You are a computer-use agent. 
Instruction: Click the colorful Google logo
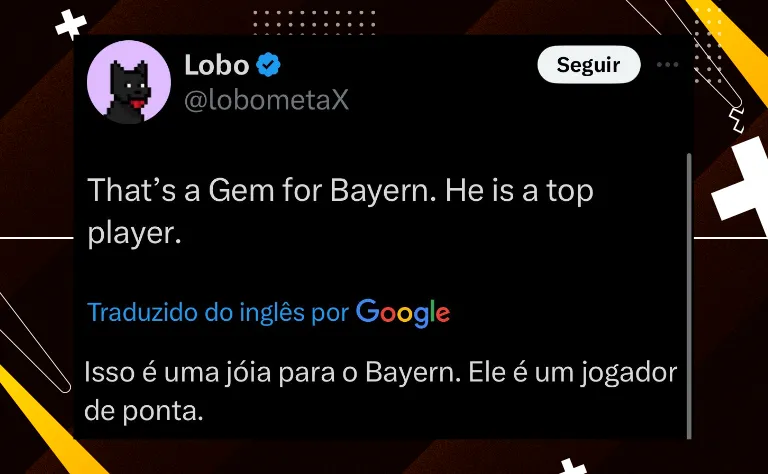point(403,312)
